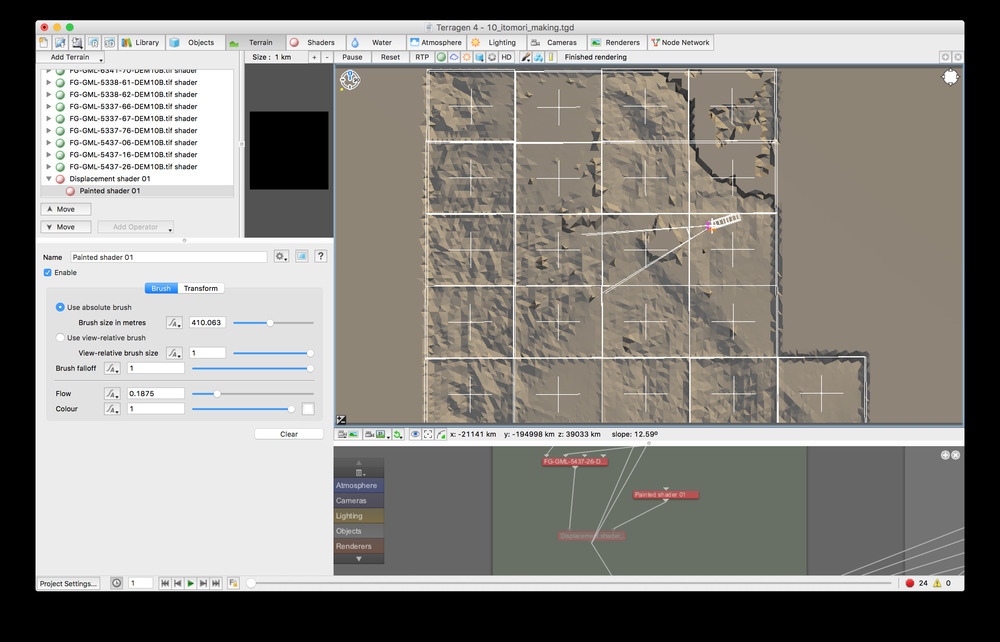Click the perspective camera P icon
The height and width of the screenshot is (642, 1000).
376,435
